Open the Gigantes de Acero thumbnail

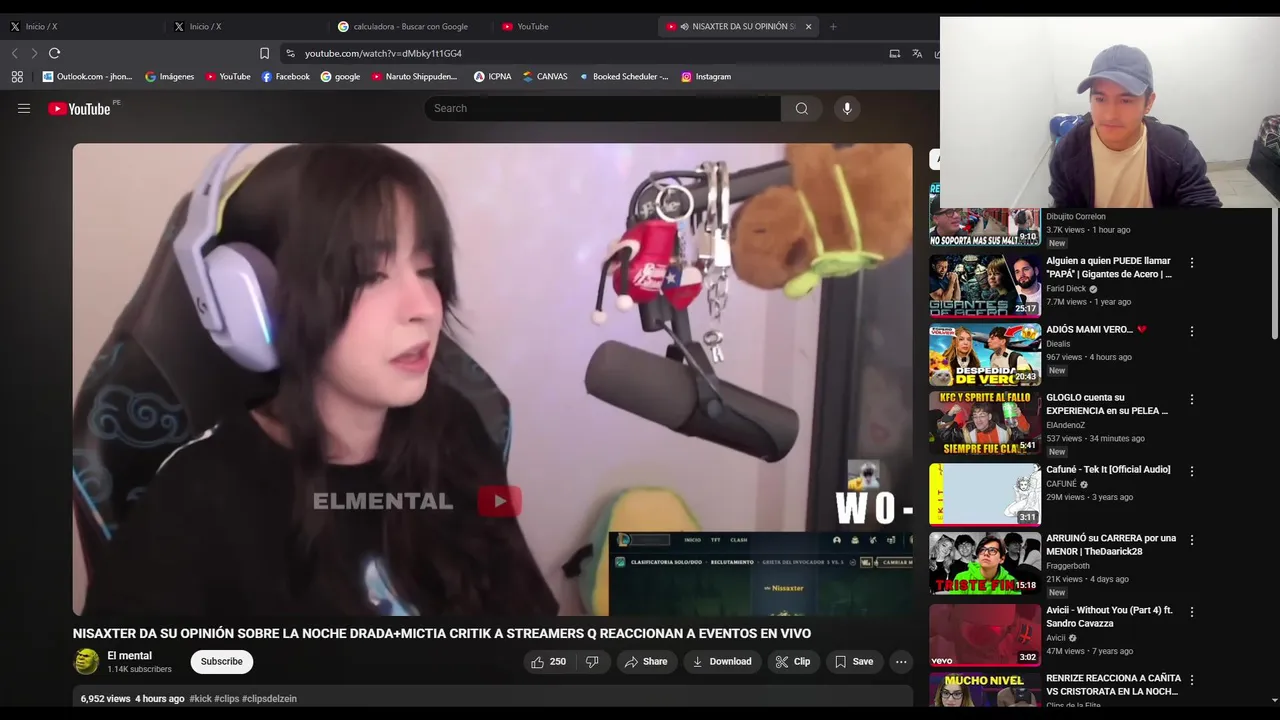[985, 286]
